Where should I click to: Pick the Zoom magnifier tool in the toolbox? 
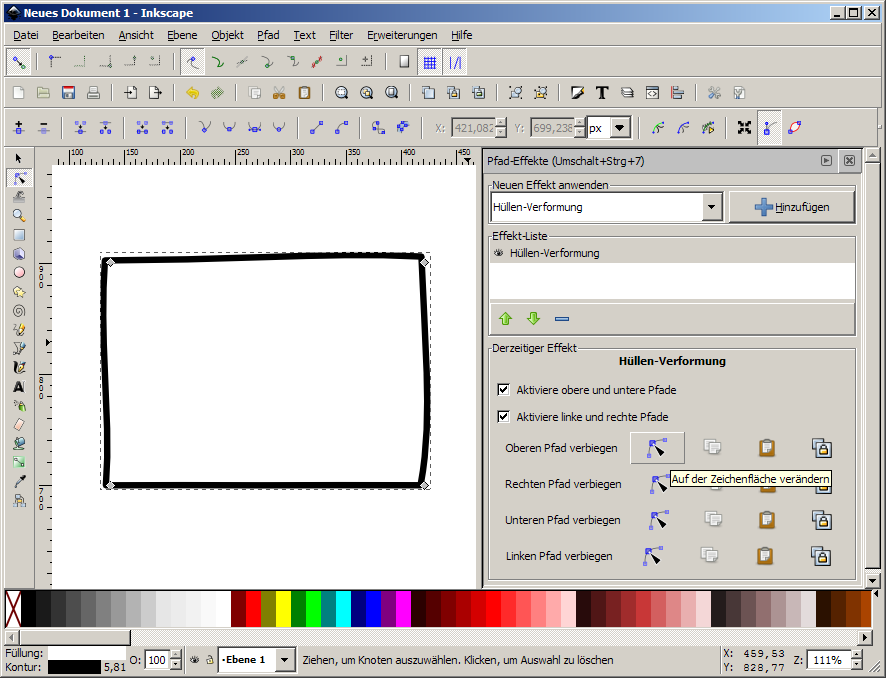tap(18, 215)
